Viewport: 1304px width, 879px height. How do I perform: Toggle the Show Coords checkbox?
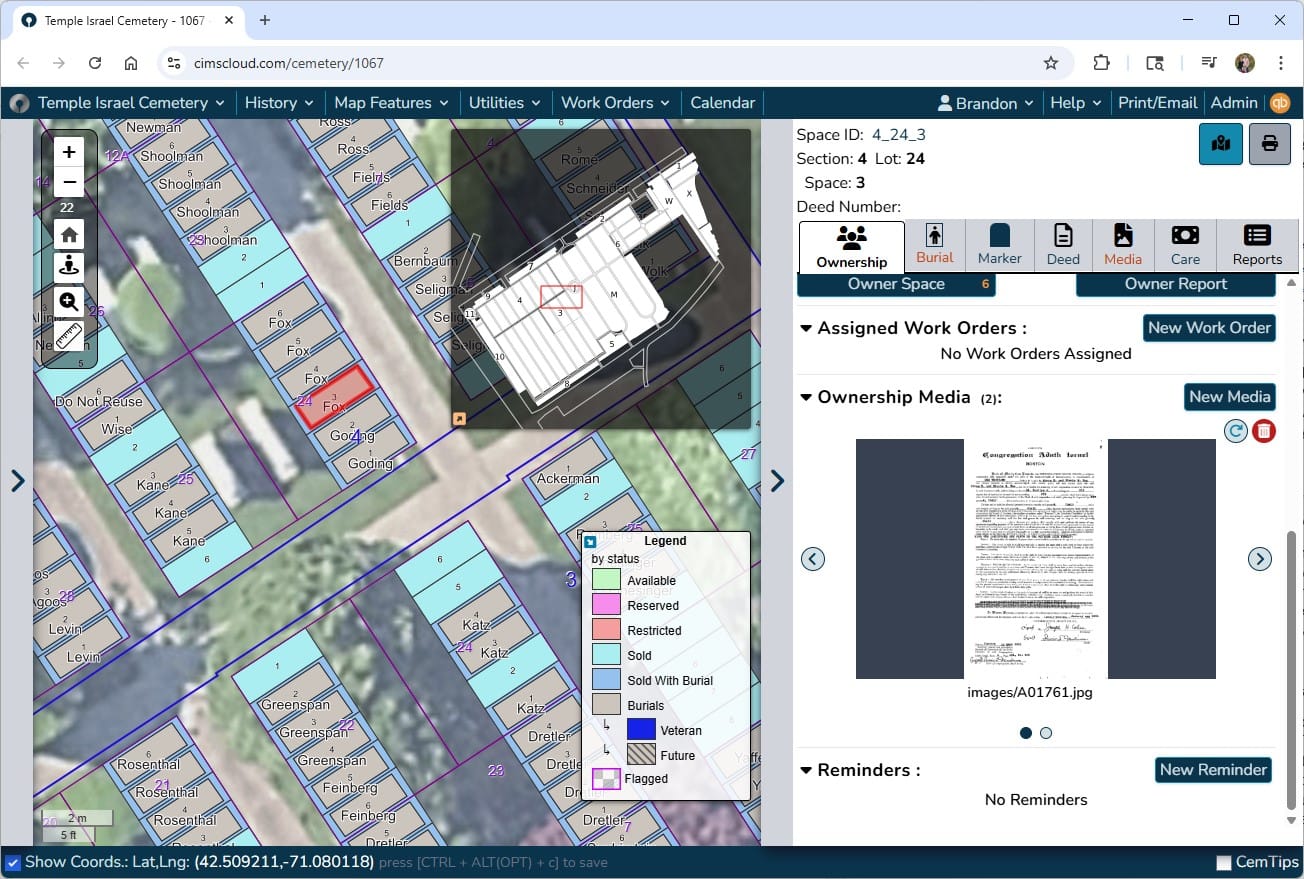pyautogui.click(x=13, y=862)
